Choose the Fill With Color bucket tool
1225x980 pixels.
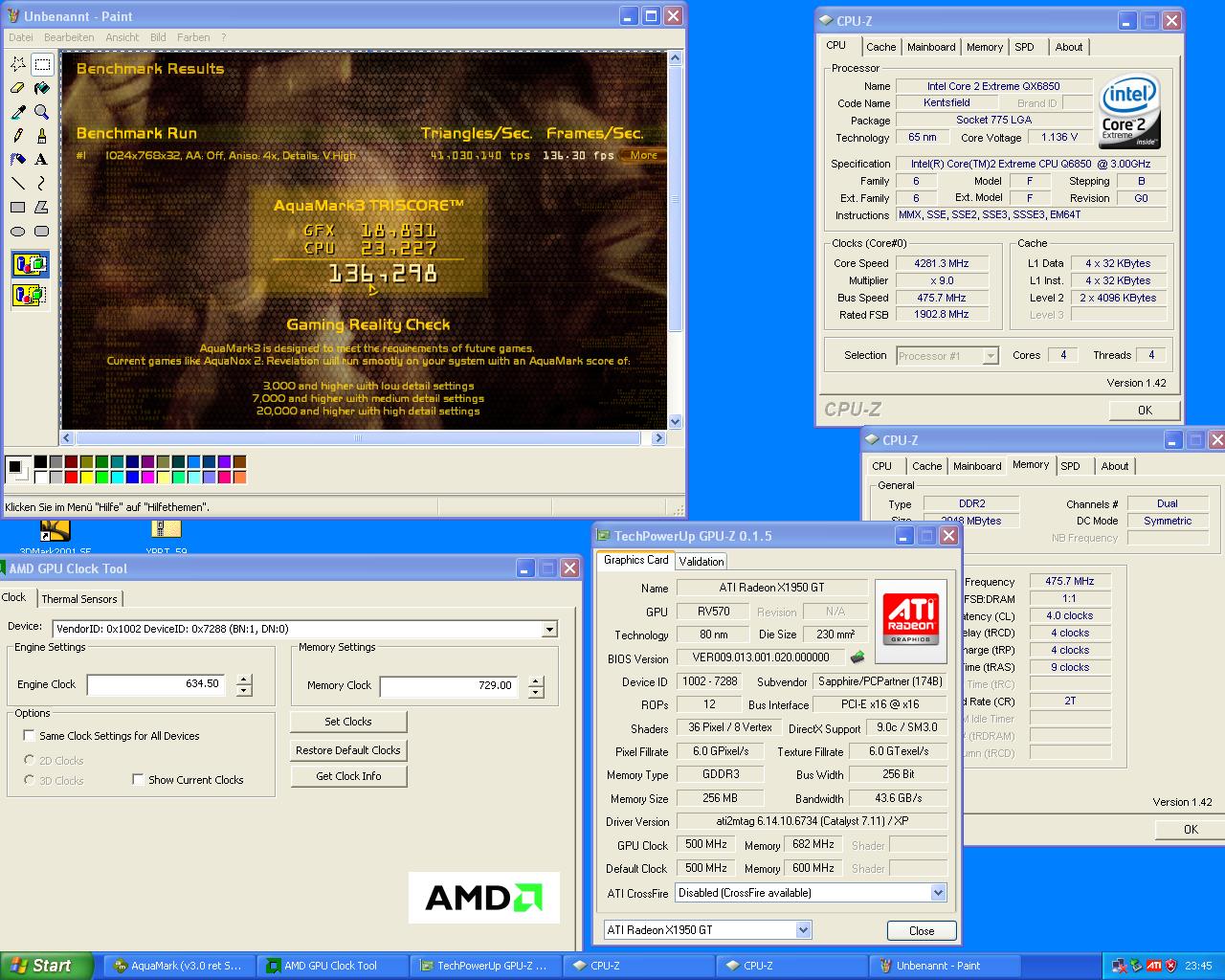[42, 88]
